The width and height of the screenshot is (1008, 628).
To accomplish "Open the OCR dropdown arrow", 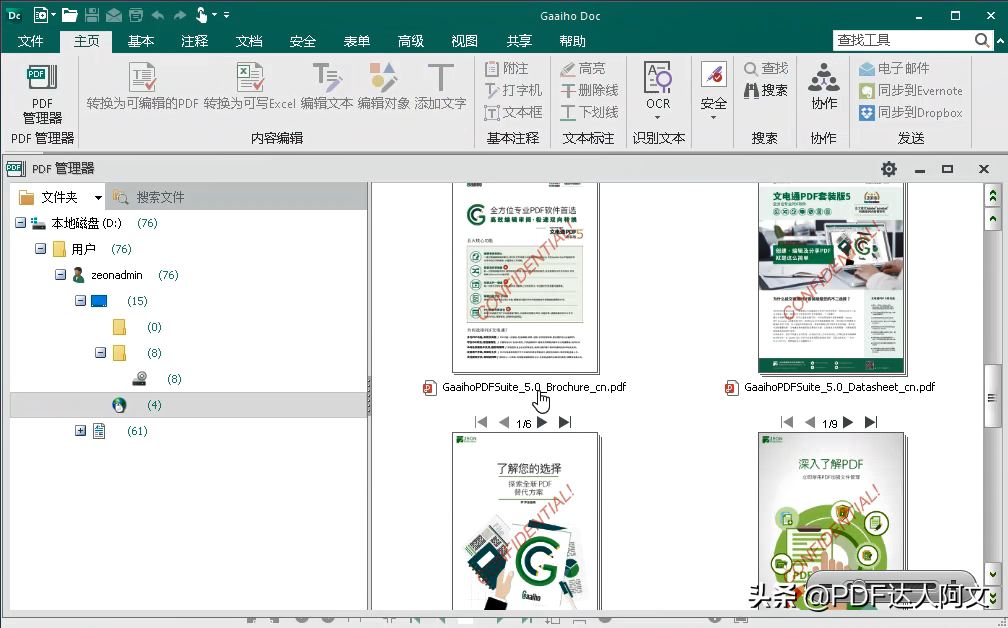I will tap(658, 118).
